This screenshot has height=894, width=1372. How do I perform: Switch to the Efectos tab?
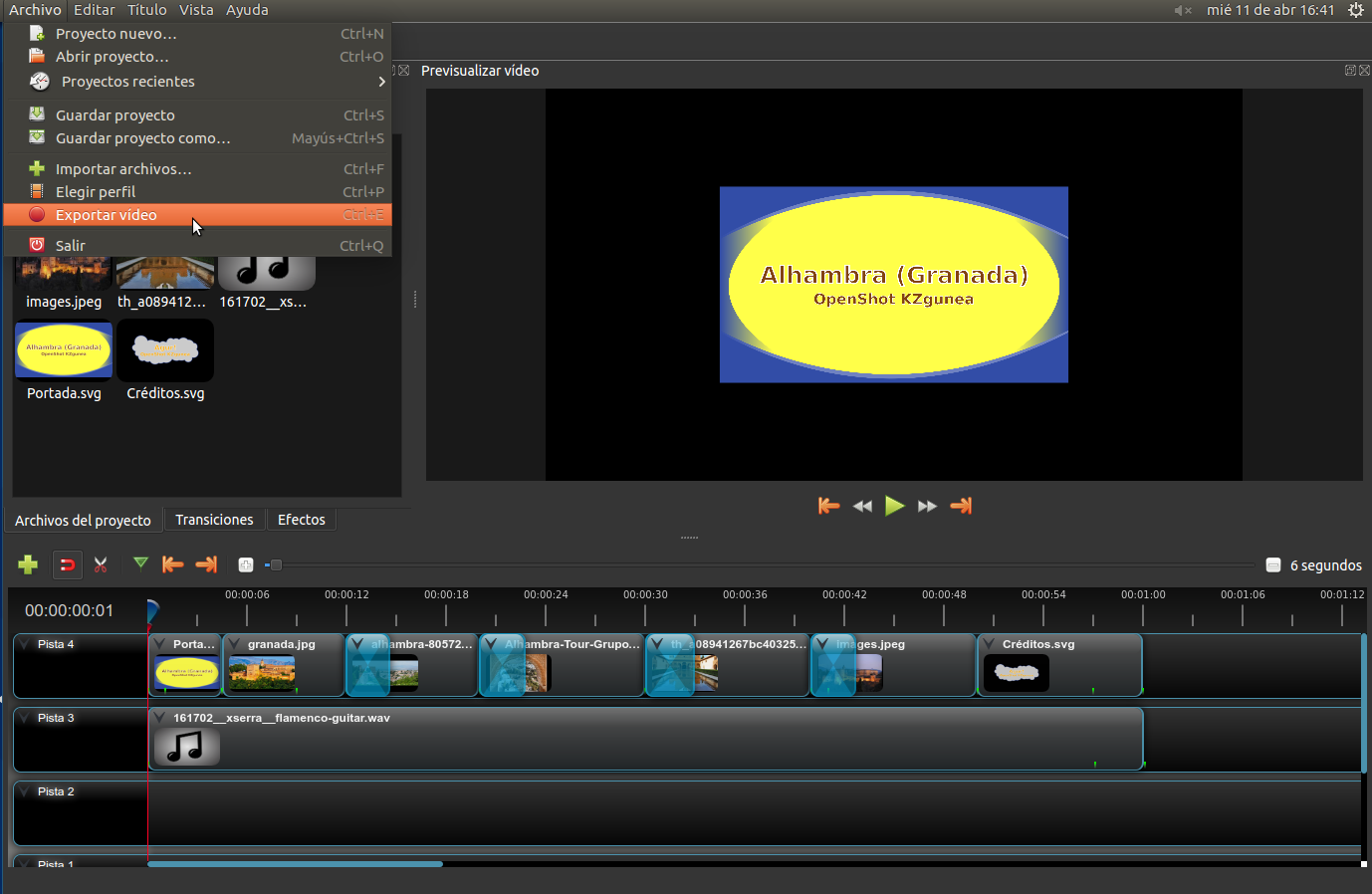point(302,520)
